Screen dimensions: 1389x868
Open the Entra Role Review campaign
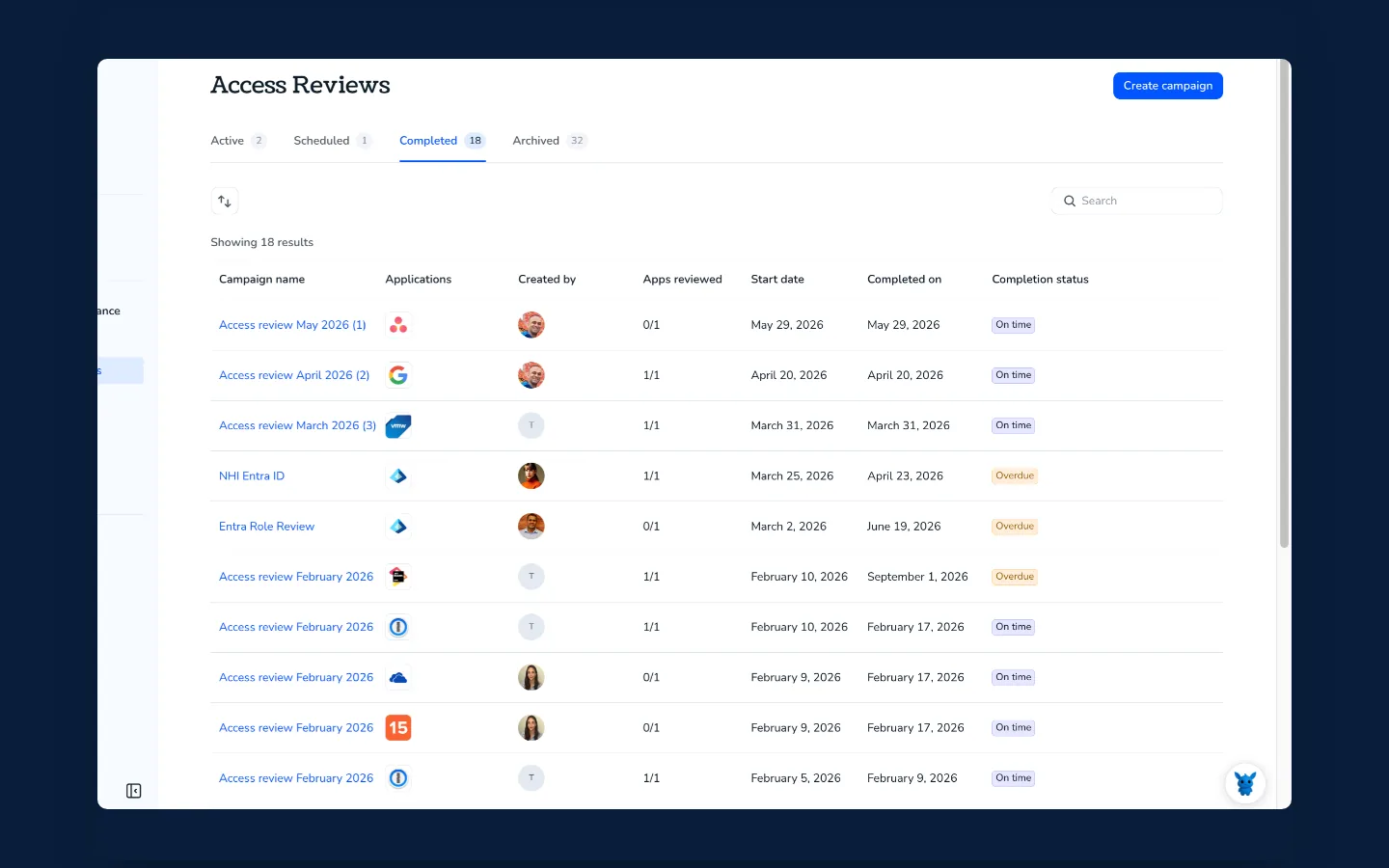pos(266,527)
